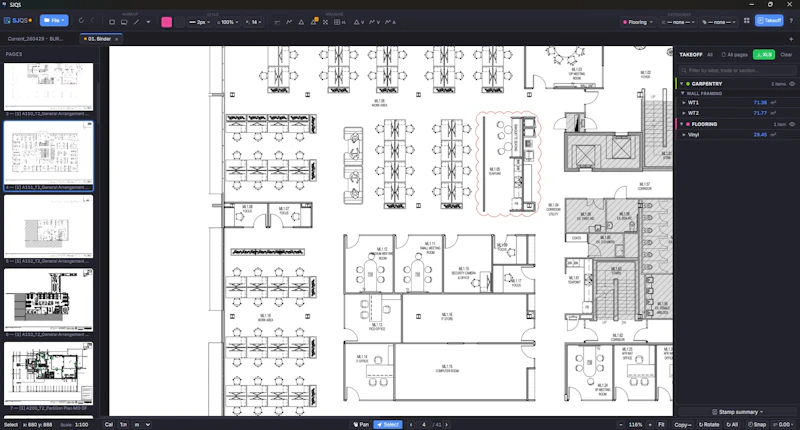This screenshot has height=430, width=800.
Task: Click the 71.38 value for WT1
Action: coord(760,103)
